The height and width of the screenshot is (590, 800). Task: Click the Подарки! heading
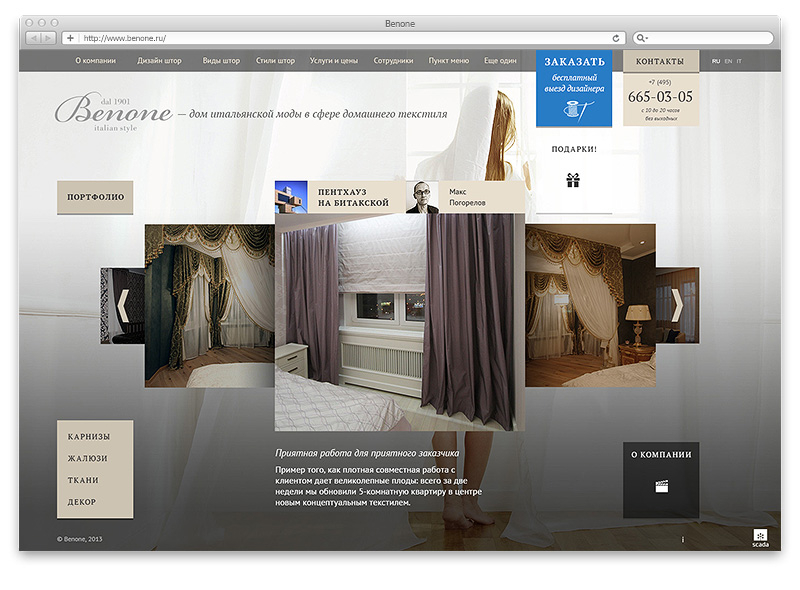coord(574,149)
